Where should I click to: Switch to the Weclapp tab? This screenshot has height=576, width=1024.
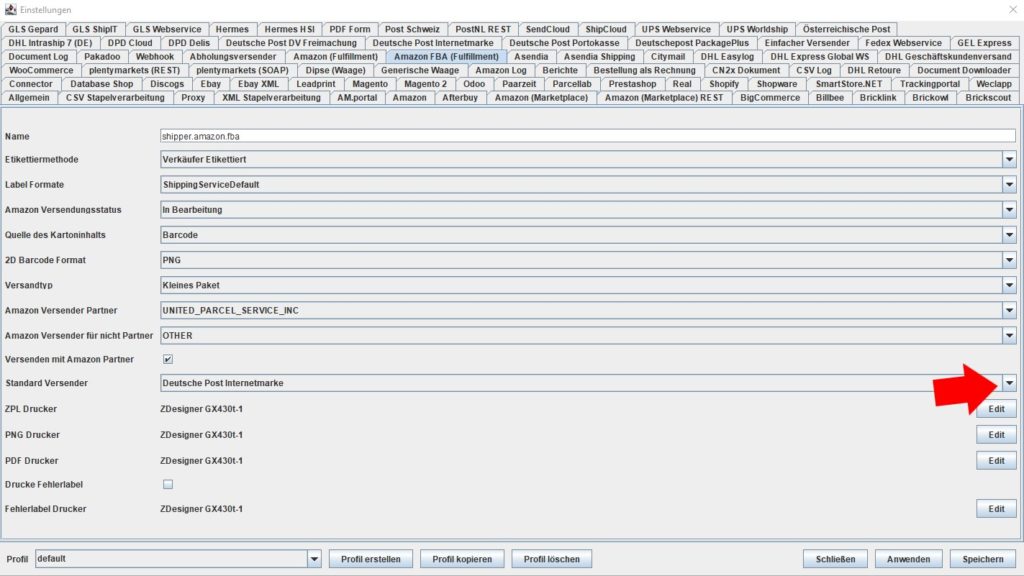[993, 84]
